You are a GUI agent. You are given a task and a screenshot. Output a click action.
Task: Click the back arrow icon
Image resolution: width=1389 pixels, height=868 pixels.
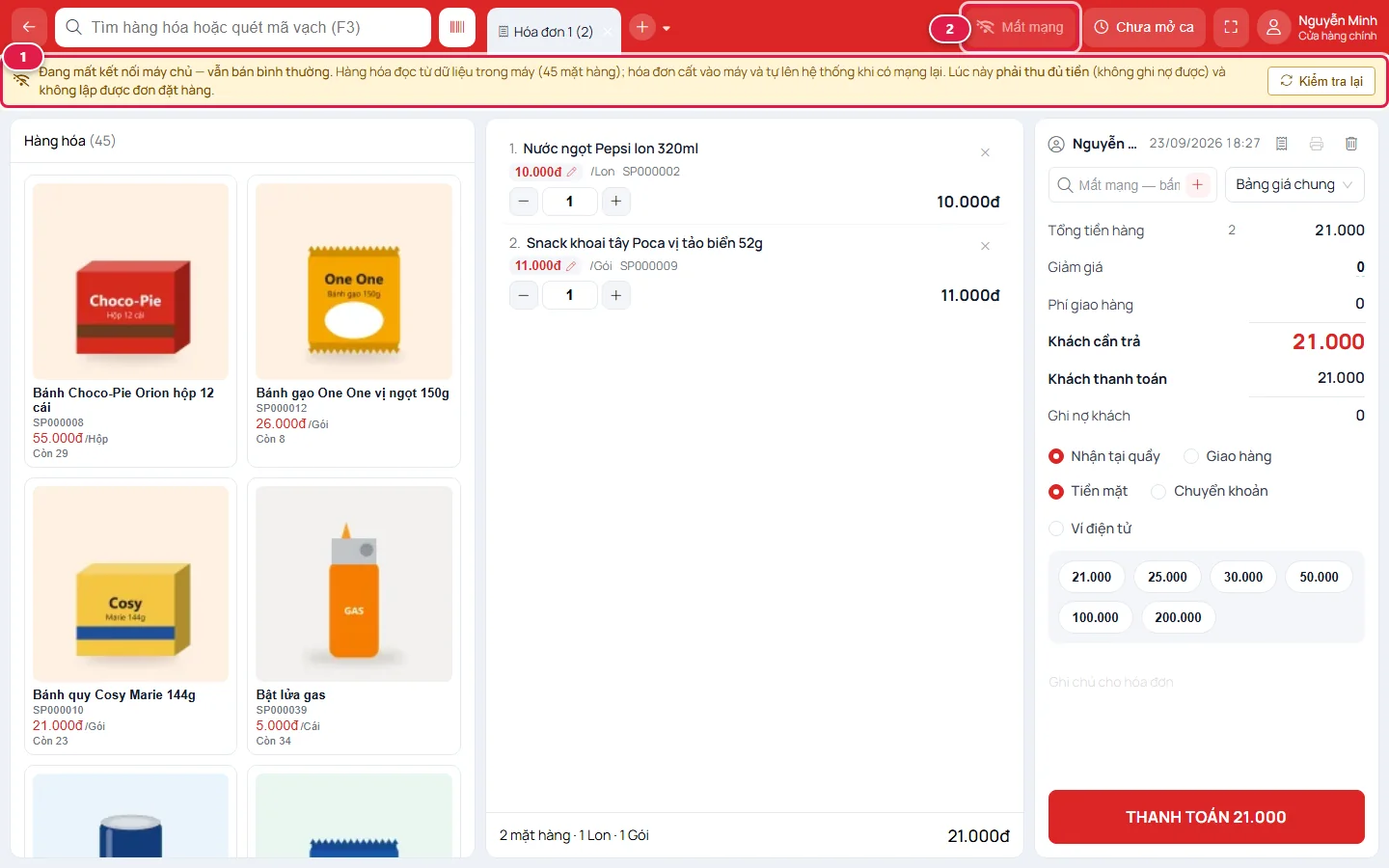click(29, 27)
